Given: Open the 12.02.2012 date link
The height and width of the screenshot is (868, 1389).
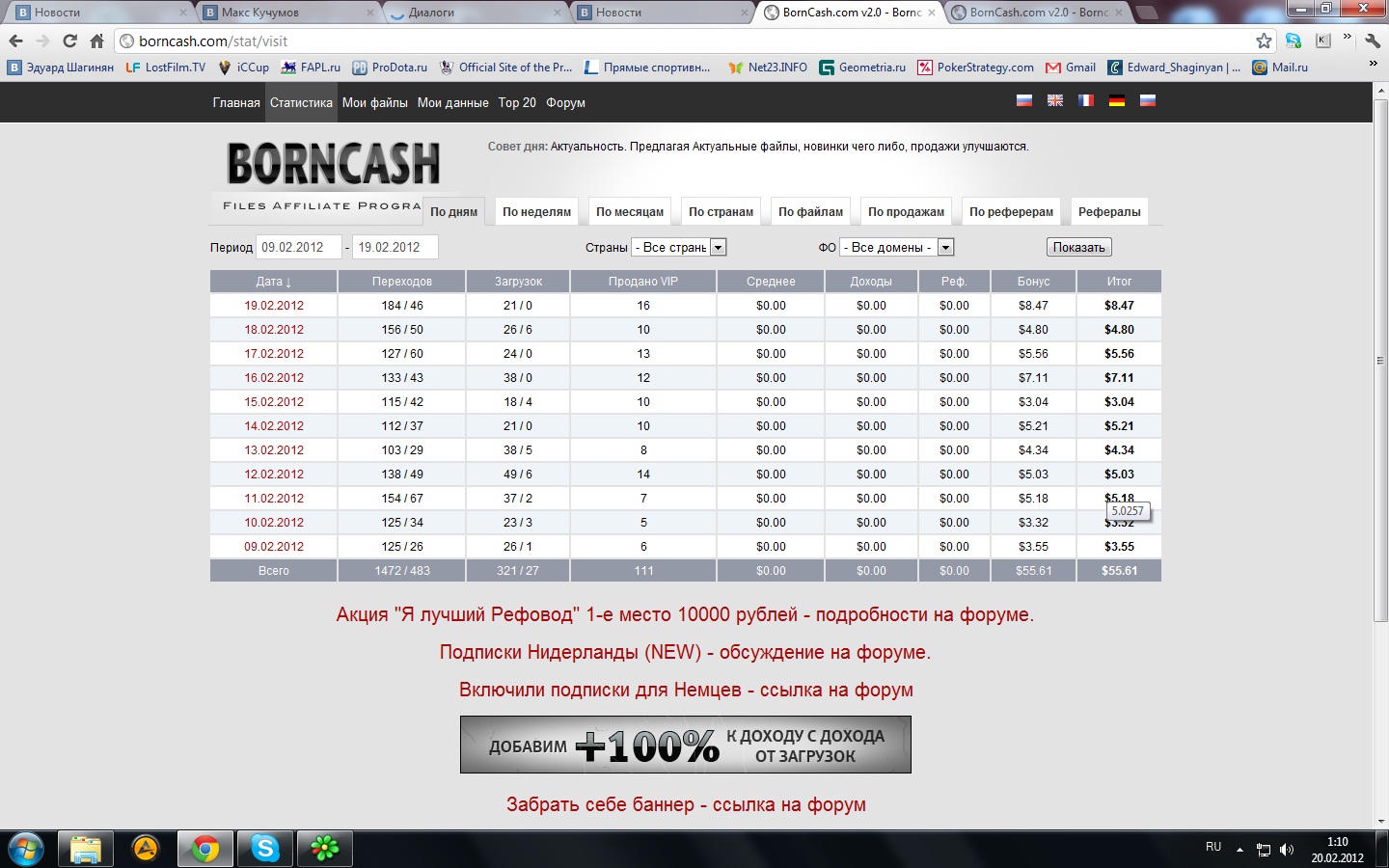Looking at the screenshot, I should pyautogui.click(x=274, y=475).
